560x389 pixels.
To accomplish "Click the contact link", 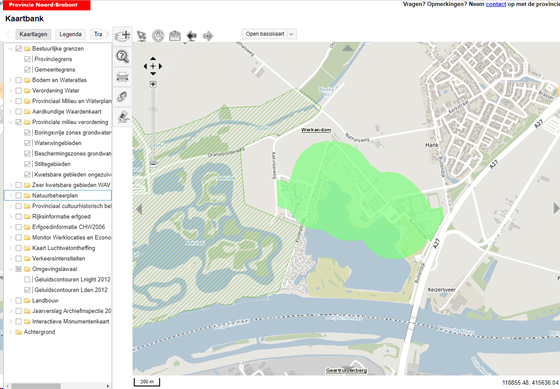I will click(496, 4).
